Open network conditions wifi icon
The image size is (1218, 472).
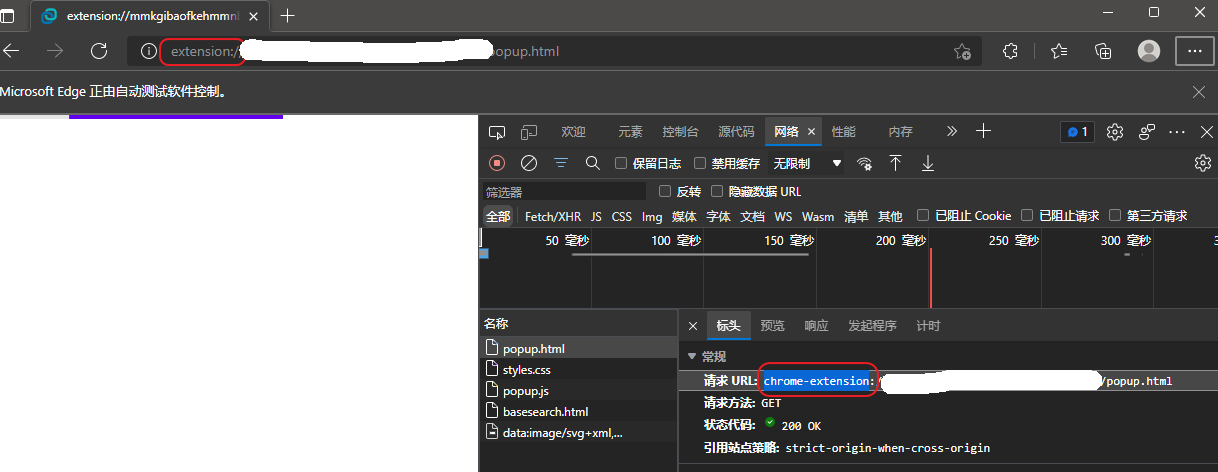865,163
